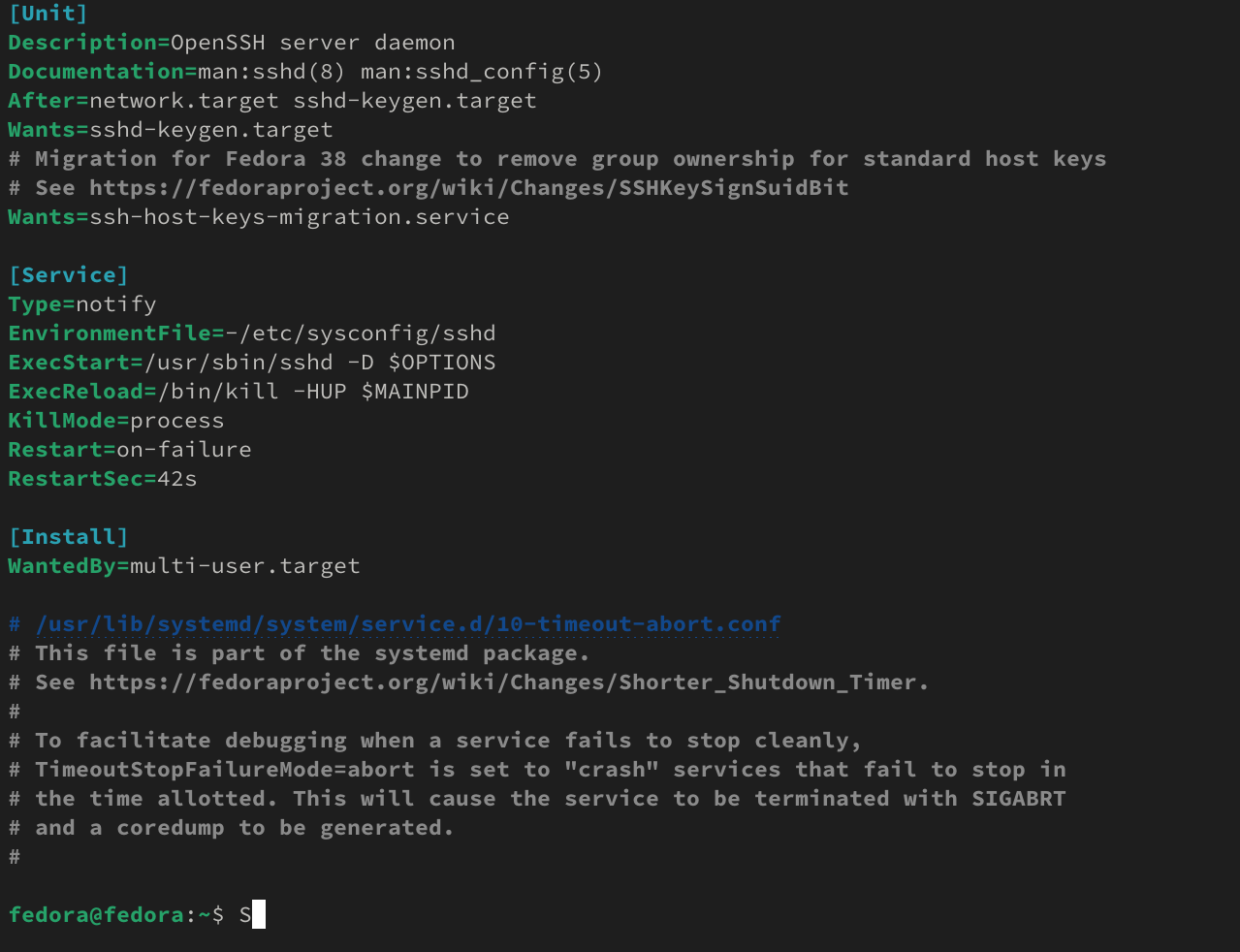Click the ExecReload key

76,392
